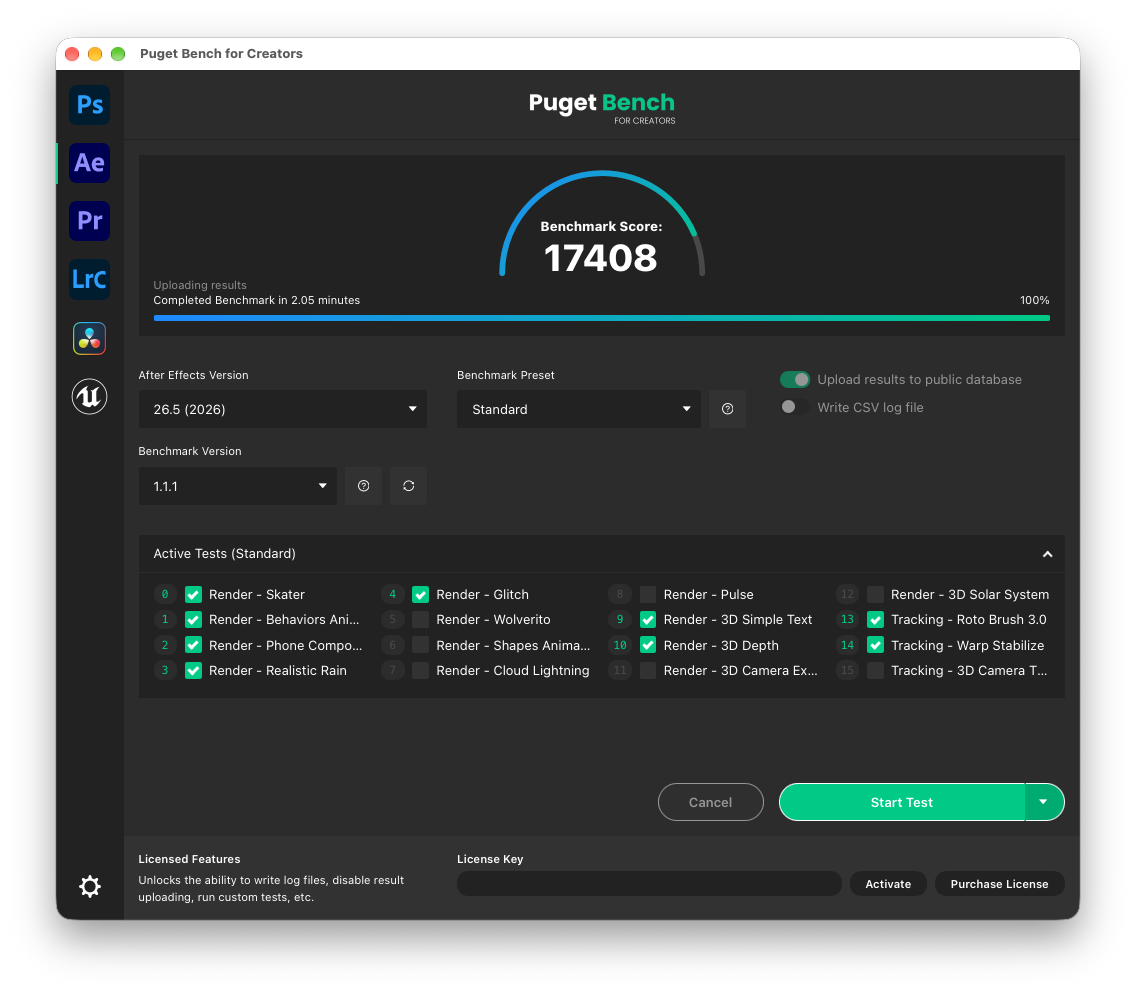Viewport: 1136px width, 994px height.
Task: Select the DaVinci Resolve icon
Action: (x=90, y=338)
